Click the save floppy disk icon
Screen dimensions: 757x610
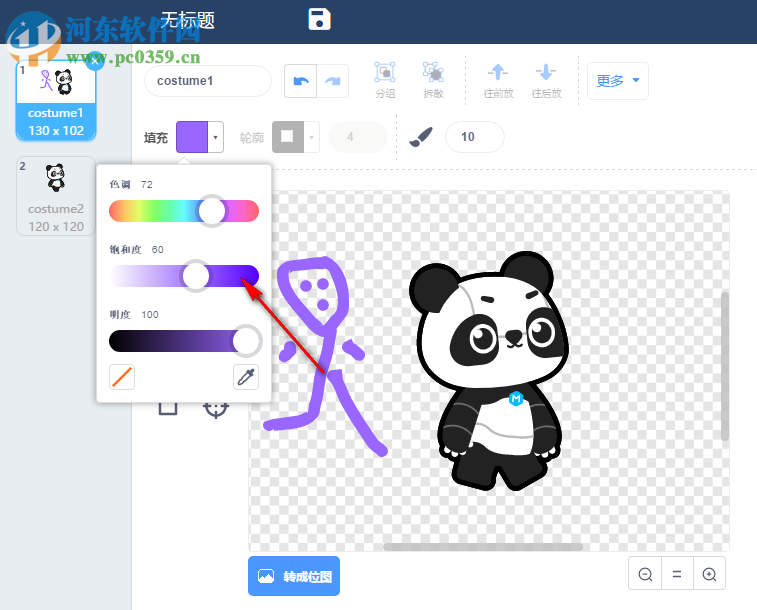[x=319, y=19]
